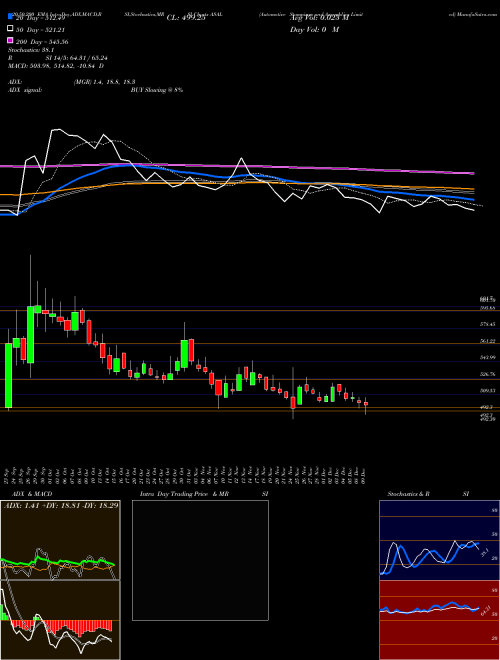Viewport: 500px width, 660px height.
Task: Click the 561.22 price axis label
Action: (487, 341)
